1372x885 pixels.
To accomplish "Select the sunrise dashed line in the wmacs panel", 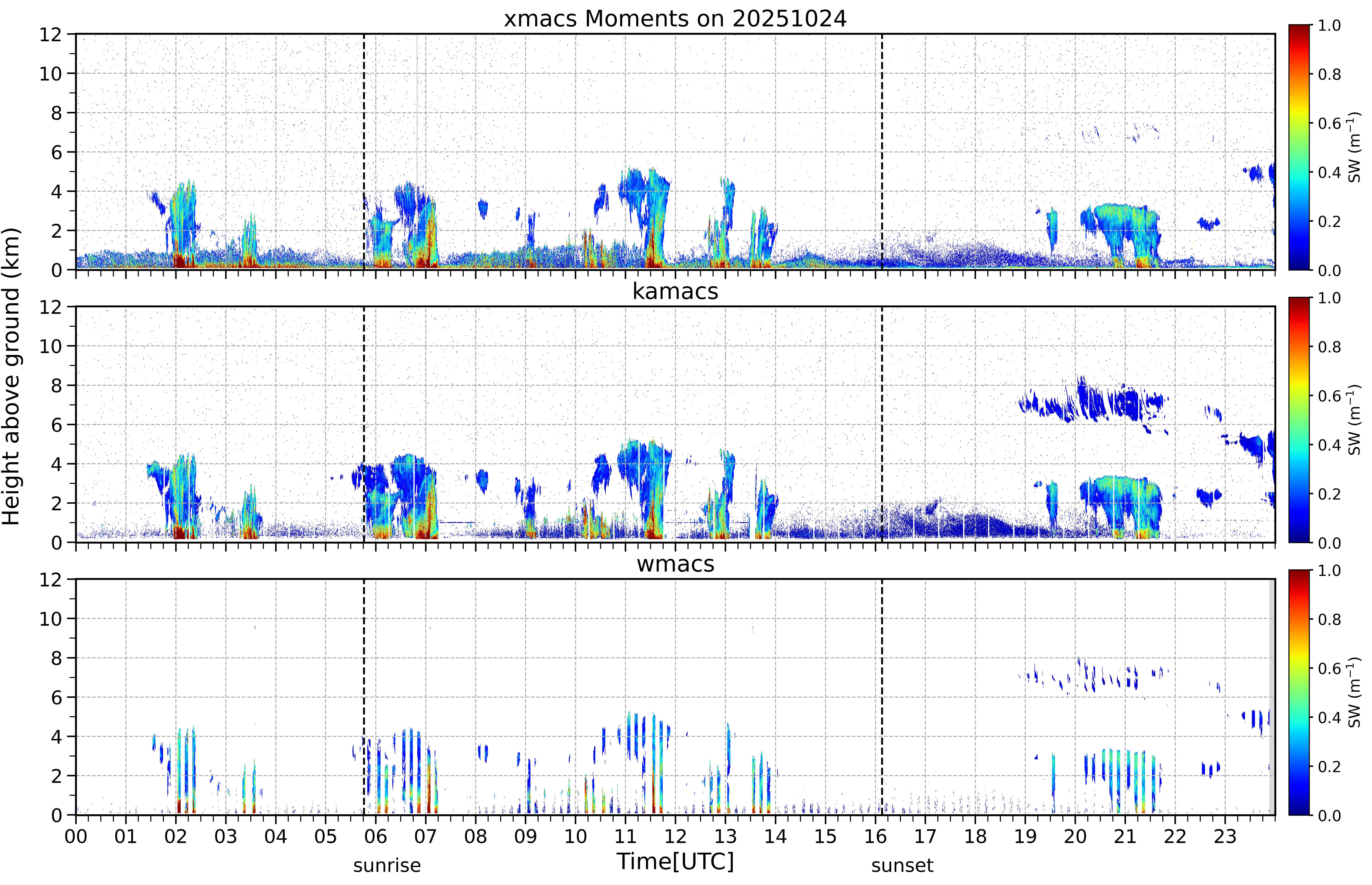I will tap(364, 697).
